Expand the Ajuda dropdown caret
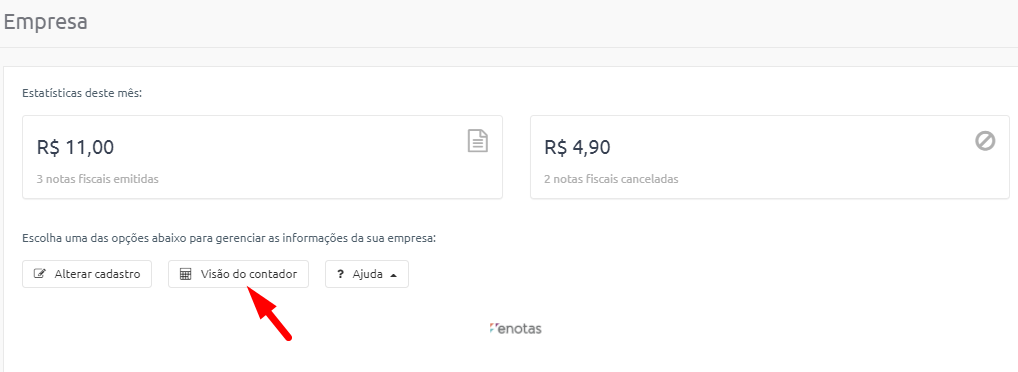The image size is (1018, 372). [x=393, y=275]
